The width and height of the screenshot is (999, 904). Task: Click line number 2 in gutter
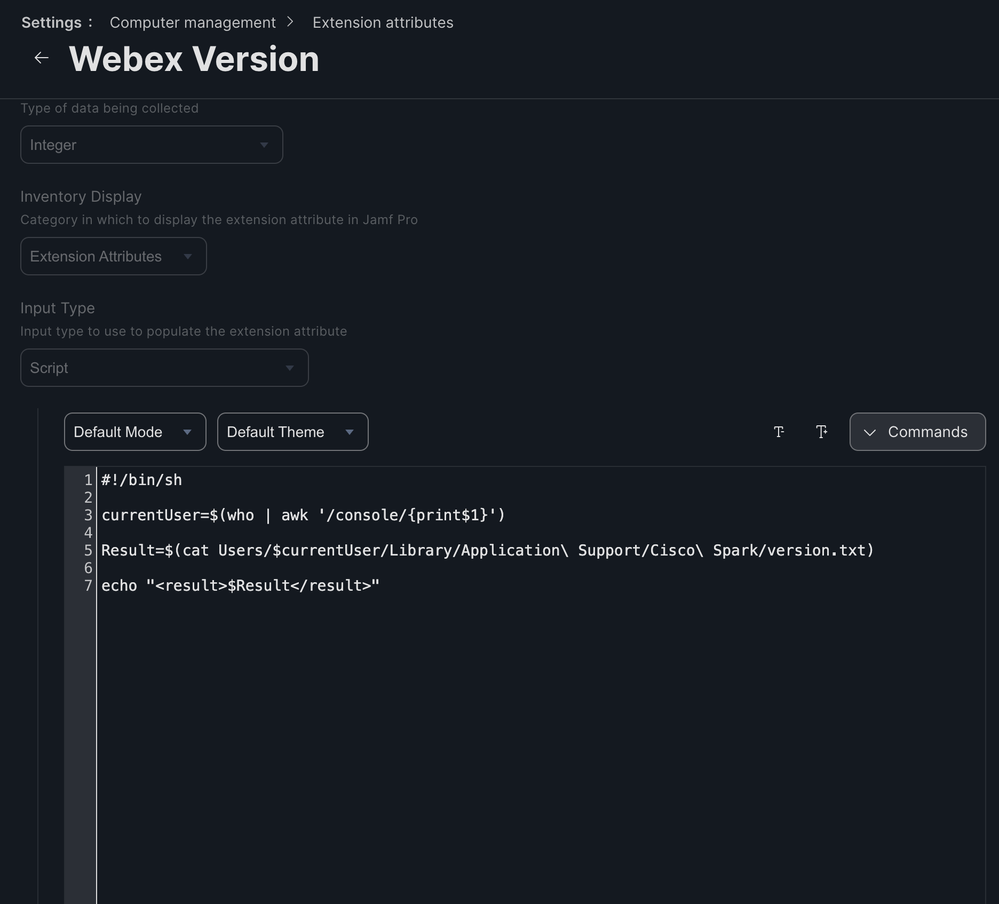tap(88, 498)
